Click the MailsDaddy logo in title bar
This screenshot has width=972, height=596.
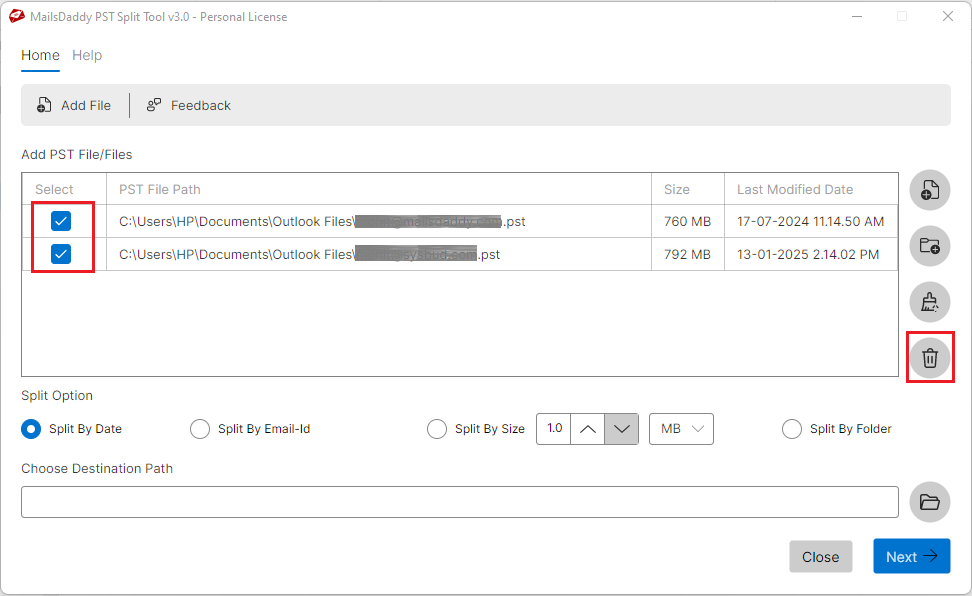point(17,17)
